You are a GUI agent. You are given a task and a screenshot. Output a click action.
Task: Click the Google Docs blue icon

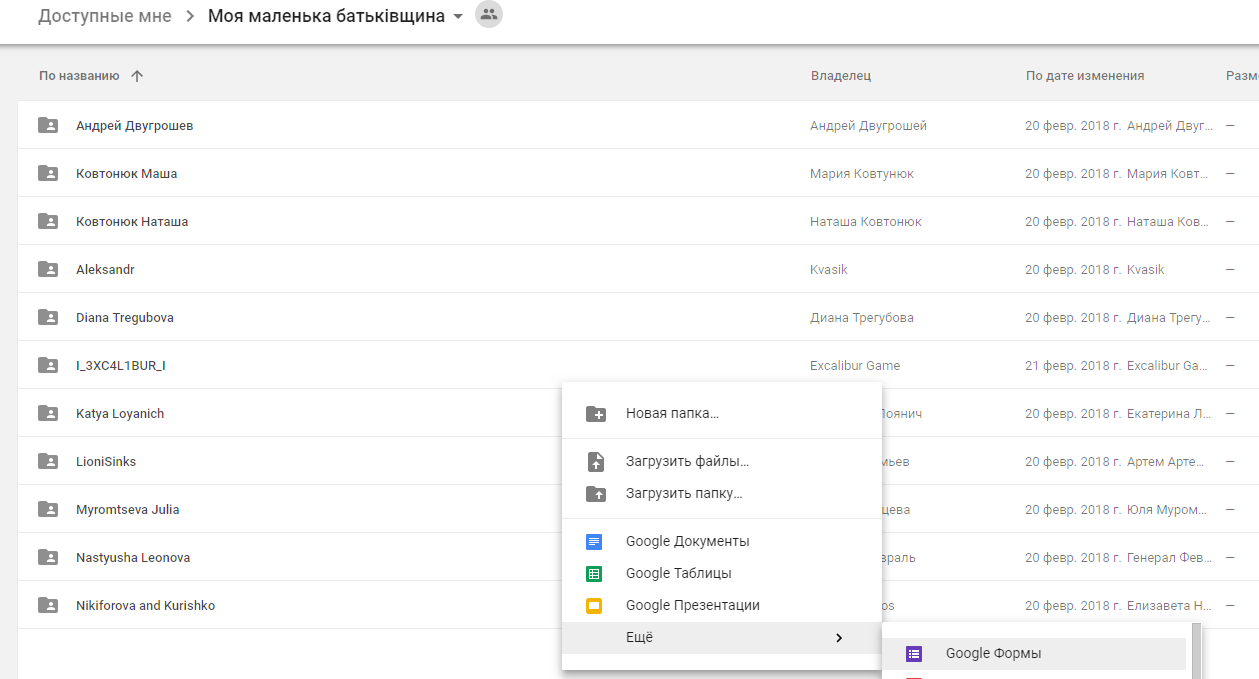(x=594, y=542)
